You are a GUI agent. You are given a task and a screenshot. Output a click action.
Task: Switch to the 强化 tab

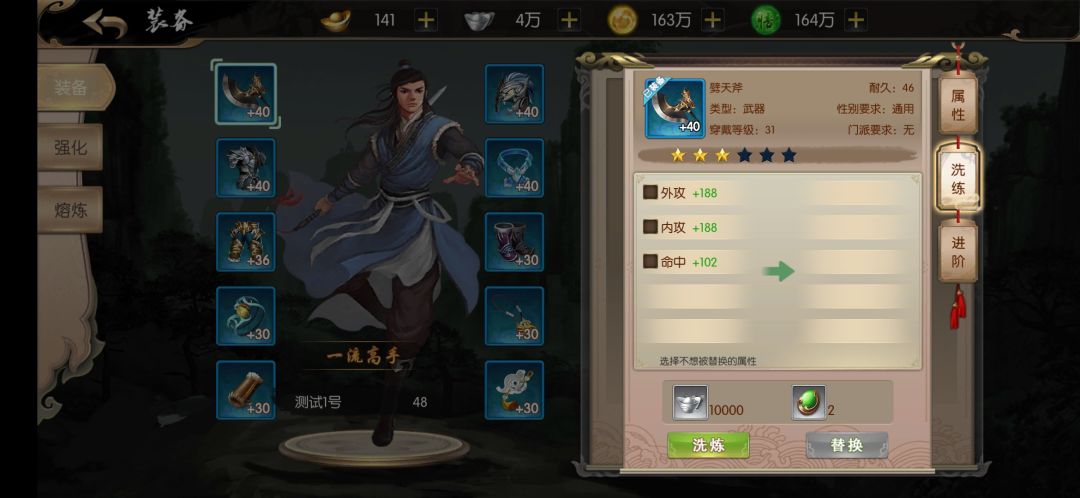tap(71, 147)
